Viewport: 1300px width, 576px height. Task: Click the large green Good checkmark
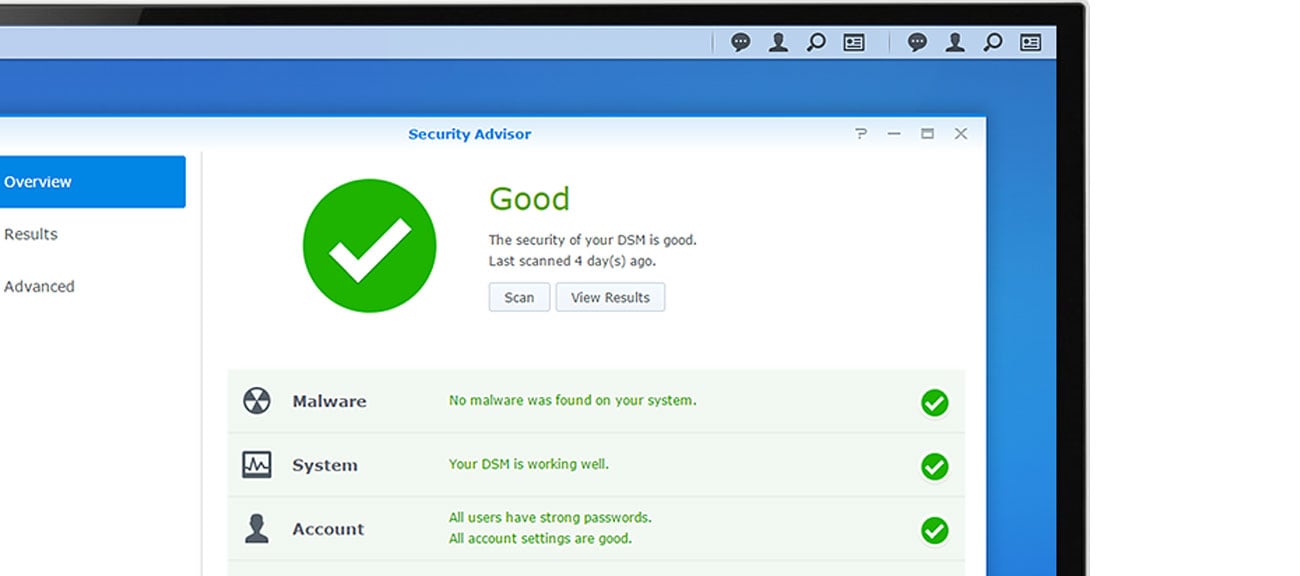tap(370, 246)
